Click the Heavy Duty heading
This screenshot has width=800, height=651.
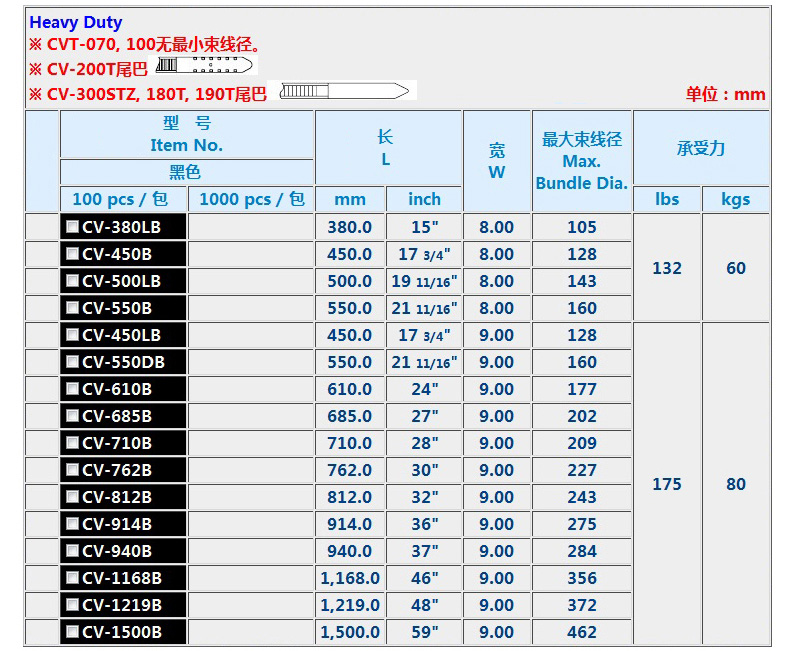(x=75, y=22)
